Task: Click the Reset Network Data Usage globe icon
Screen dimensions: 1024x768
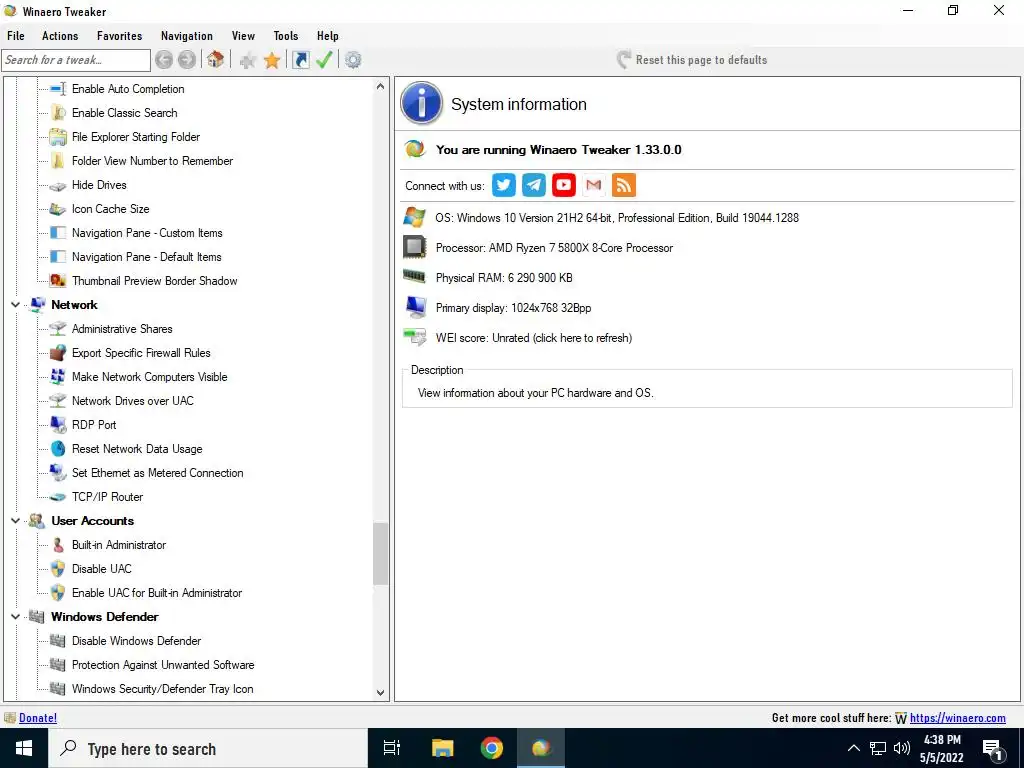Action: pyautogui.click(x=58, y=449)
